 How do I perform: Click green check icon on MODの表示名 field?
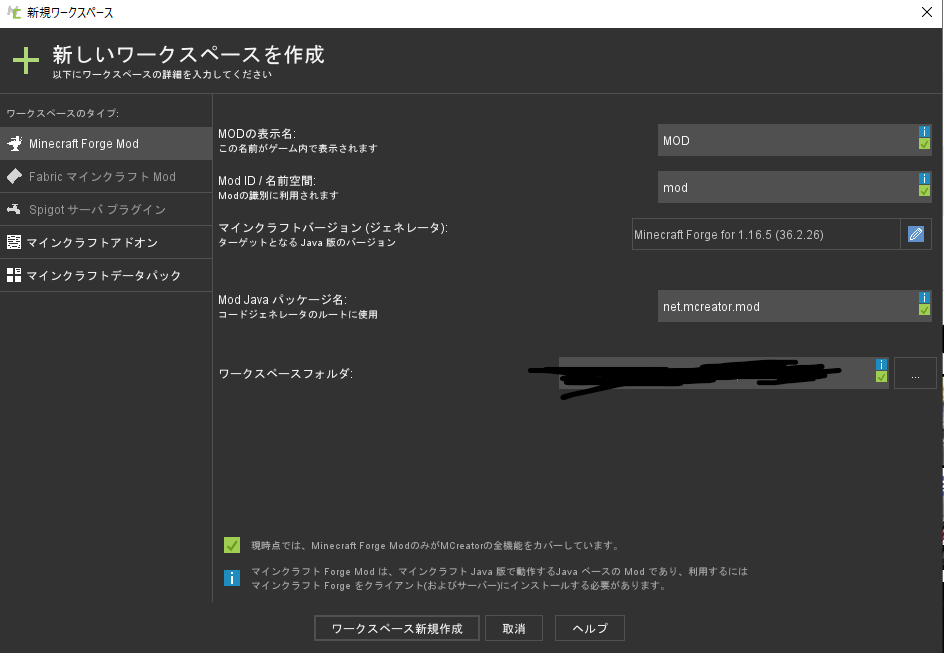pyautogui.click(x=924, y=144)
